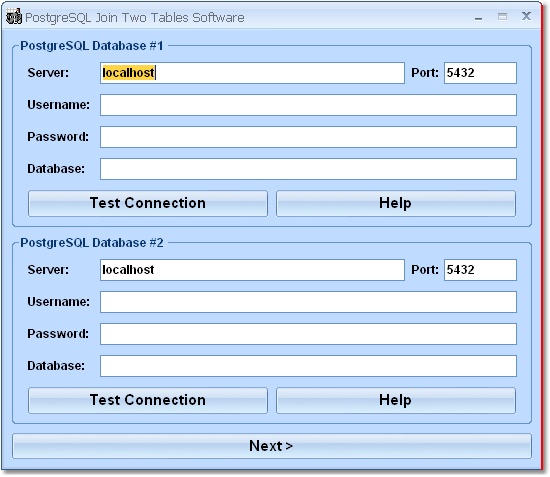The width and height of the screenshot is (550, 477).
Task: Test Connection for PostgreSQL Database #2
Action: pyautogui.click(x=148, y=400)
